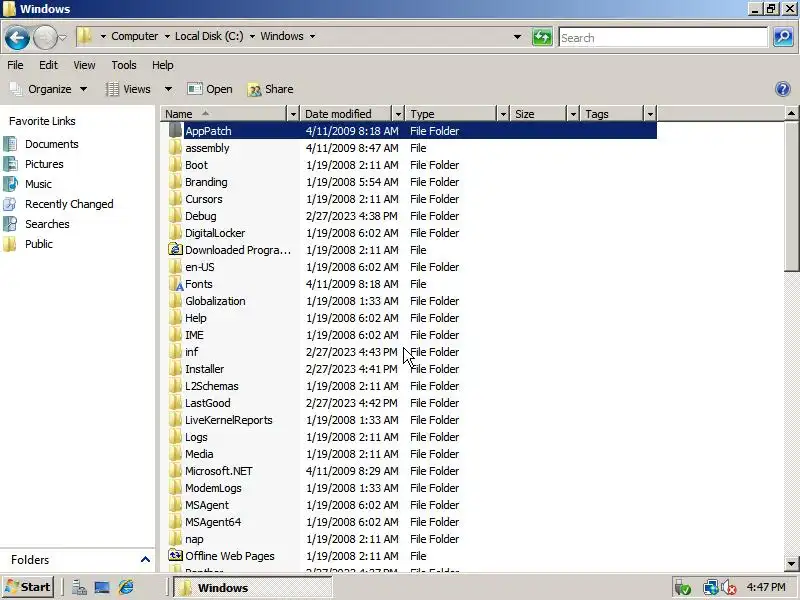The height and width of the screenshot is (600, 800).
Task: Click Show Desktop quick launch icon
Action: click(x=102, y=588)
